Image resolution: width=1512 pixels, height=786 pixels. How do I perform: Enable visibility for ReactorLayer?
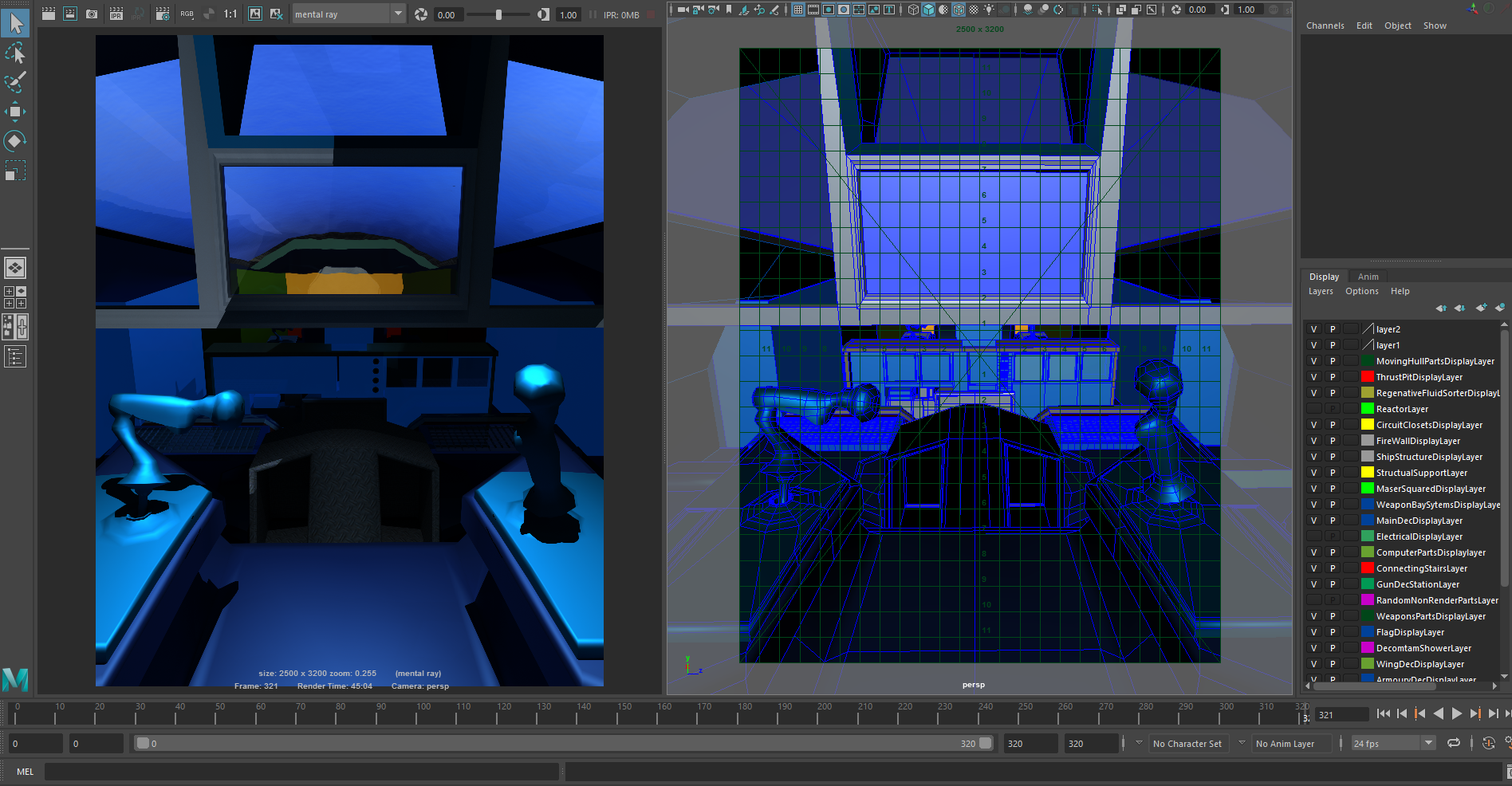click(x=1313, y=409)
